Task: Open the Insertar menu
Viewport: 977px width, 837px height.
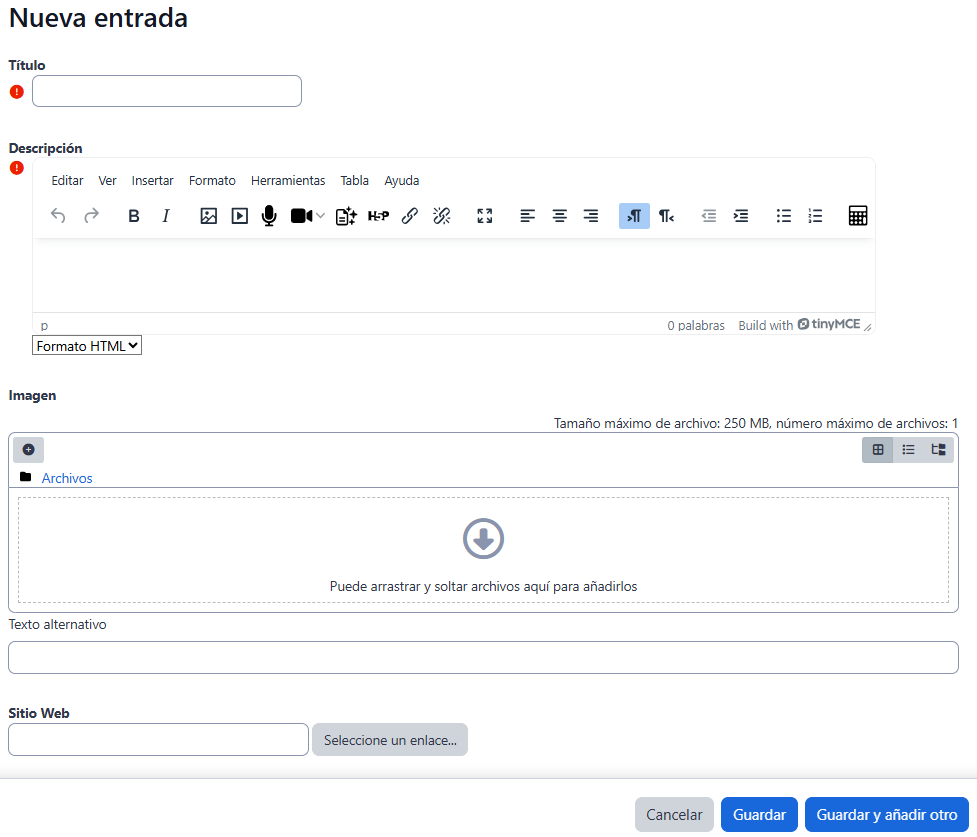Action: click(153, 181)
